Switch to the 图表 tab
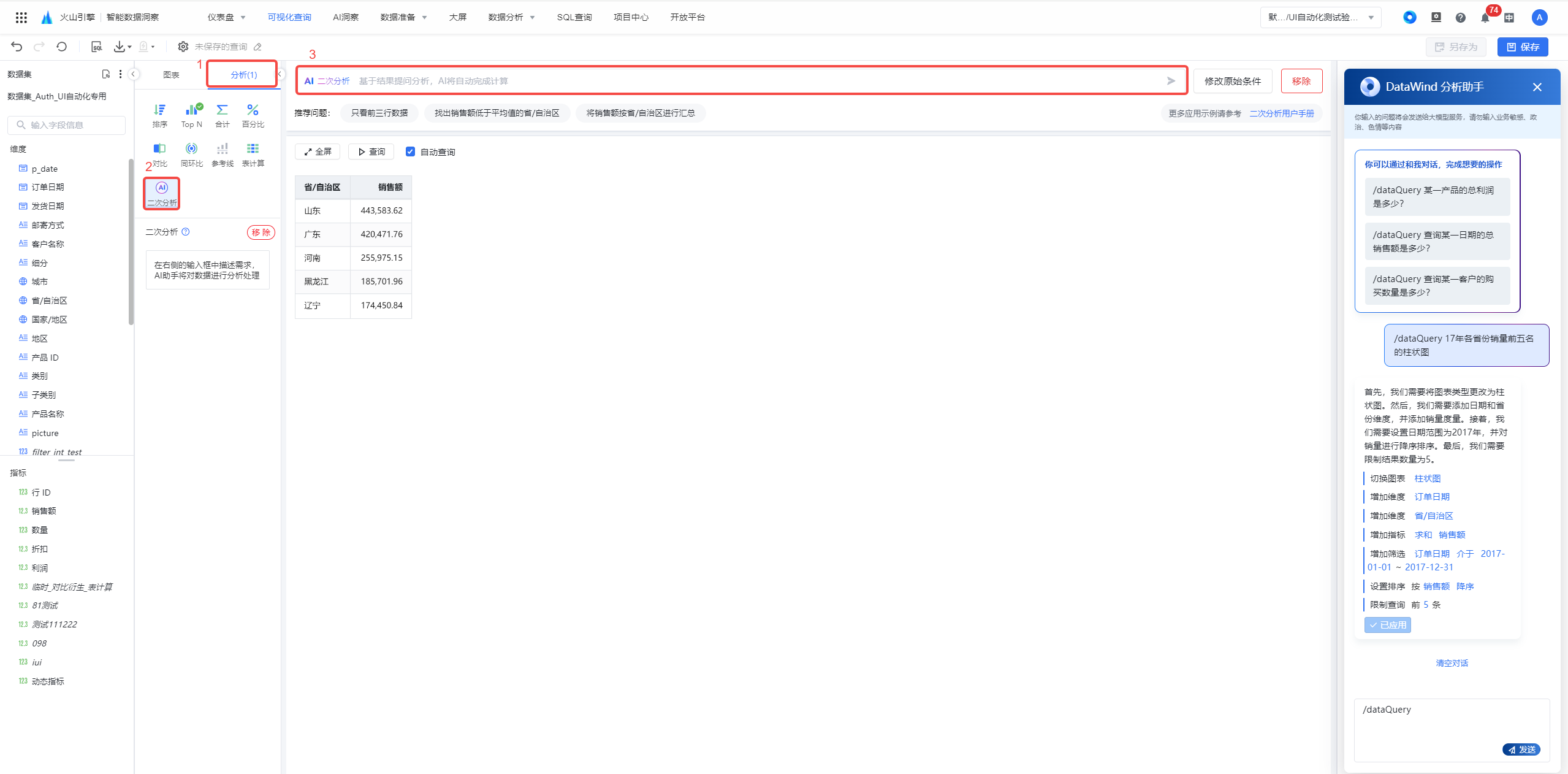Viewport: 1568px width, 774px height. (171, 75)
